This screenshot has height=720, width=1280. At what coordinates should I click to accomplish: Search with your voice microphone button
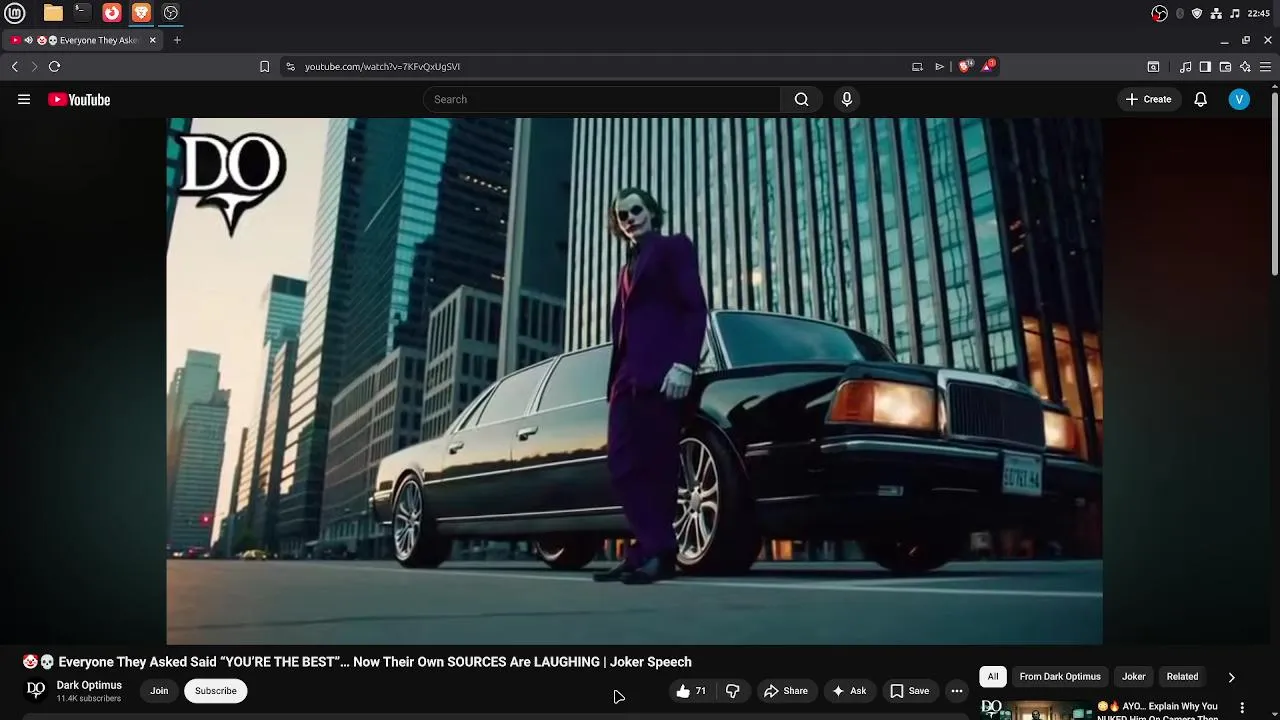point(847,99)
